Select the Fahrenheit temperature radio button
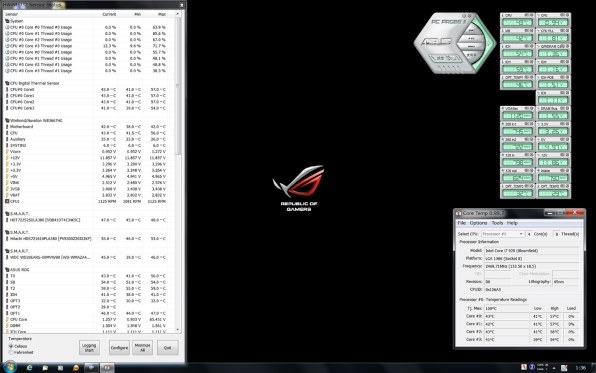596x373 pixels. pos(11,352)
